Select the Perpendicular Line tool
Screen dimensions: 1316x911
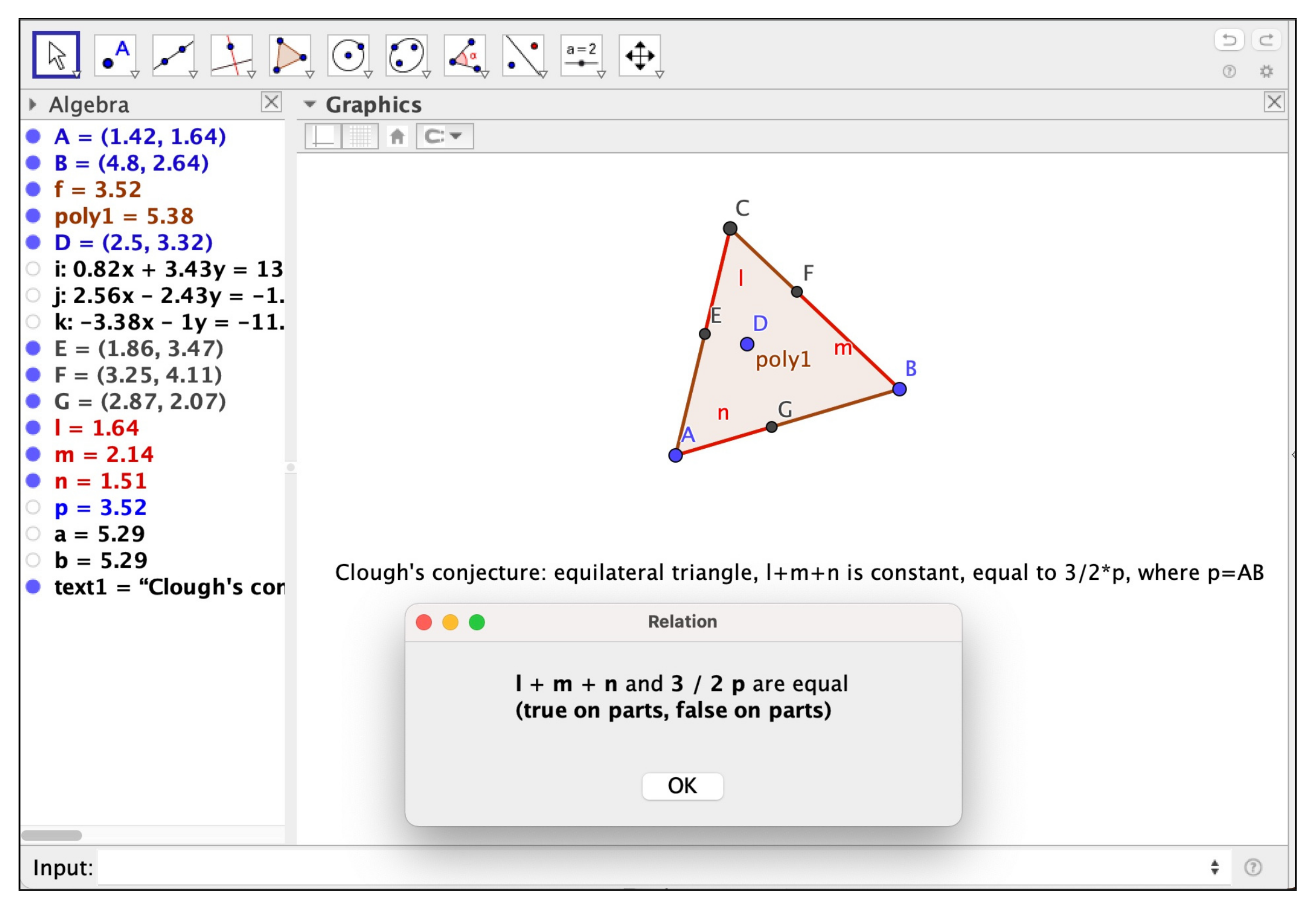(x=230, y=56)
